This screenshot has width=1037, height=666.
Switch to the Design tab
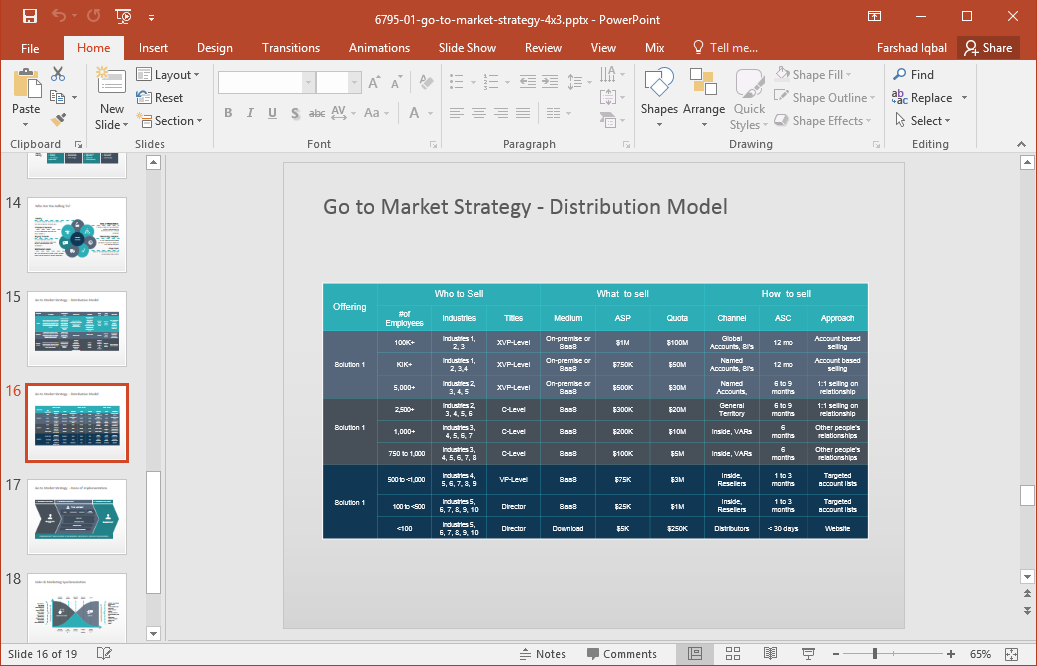pyautogui.click(x=214, y=48)
